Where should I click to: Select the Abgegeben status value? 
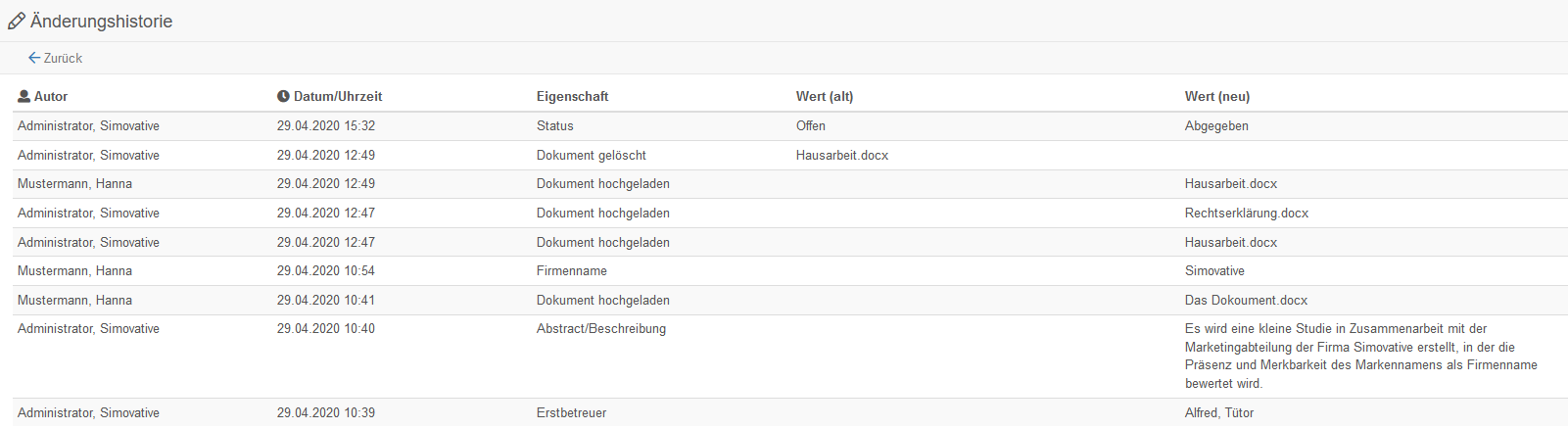point(1216,125)
